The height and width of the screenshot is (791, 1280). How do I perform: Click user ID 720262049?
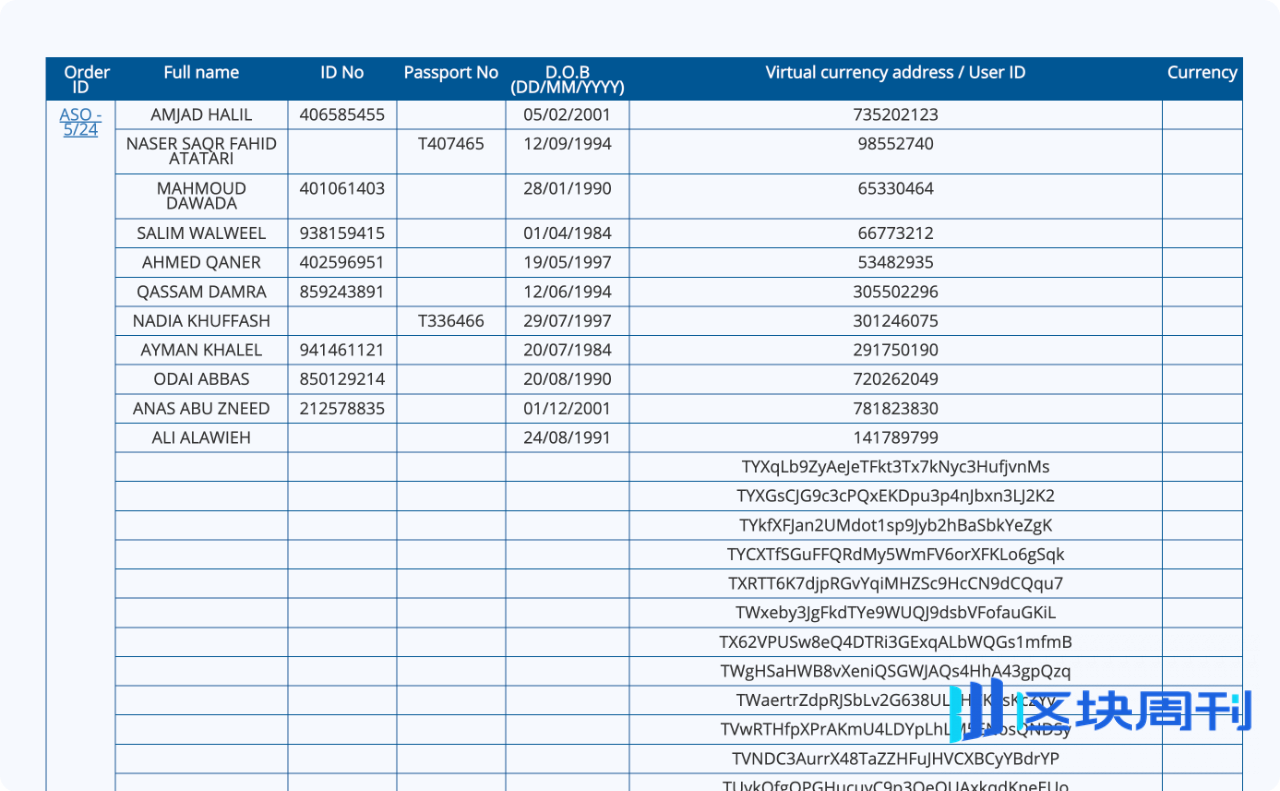pyautogui.click(x=895, y=379)
